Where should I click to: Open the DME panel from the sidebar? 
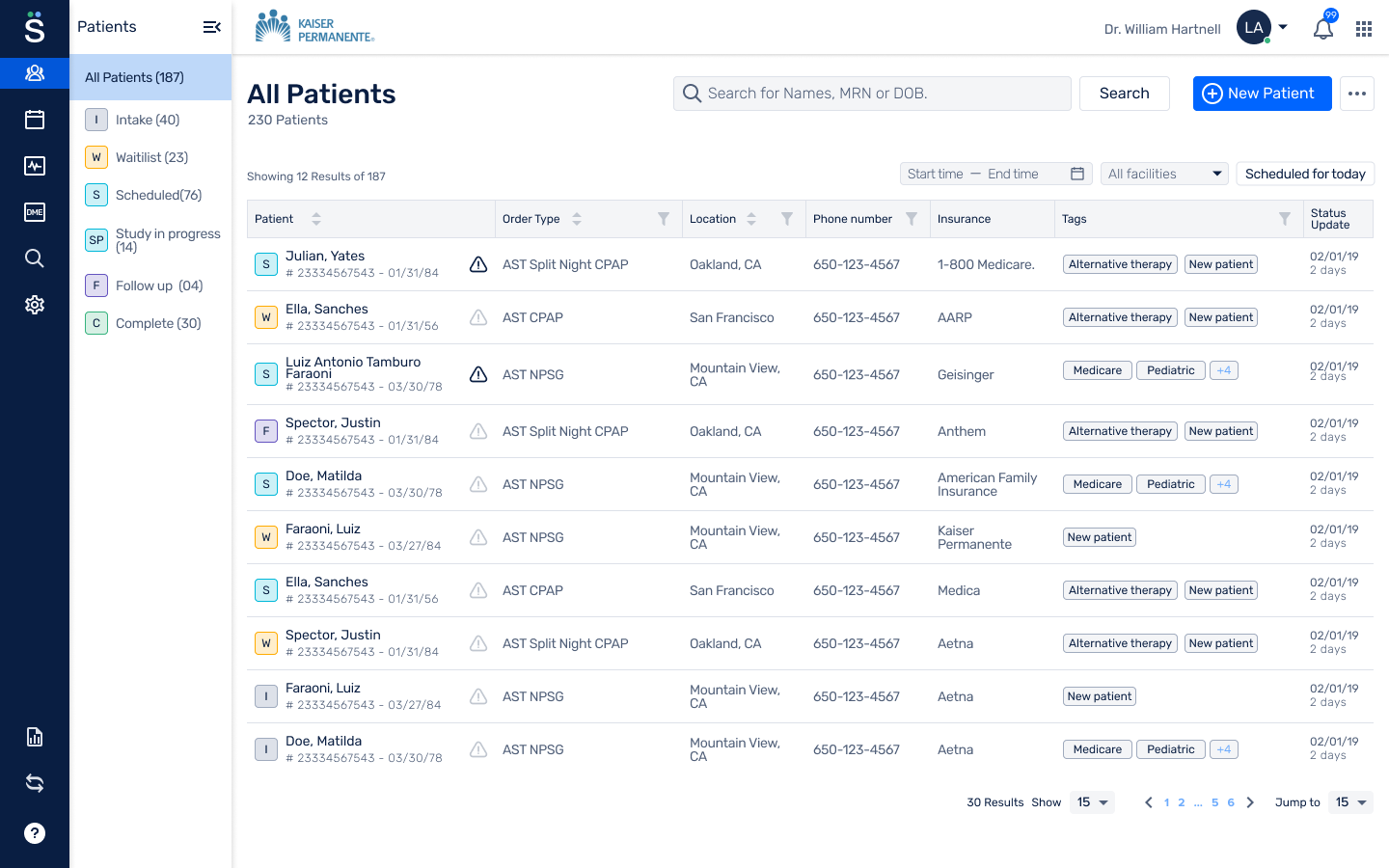pyautogui.click(x=35, y=212)
